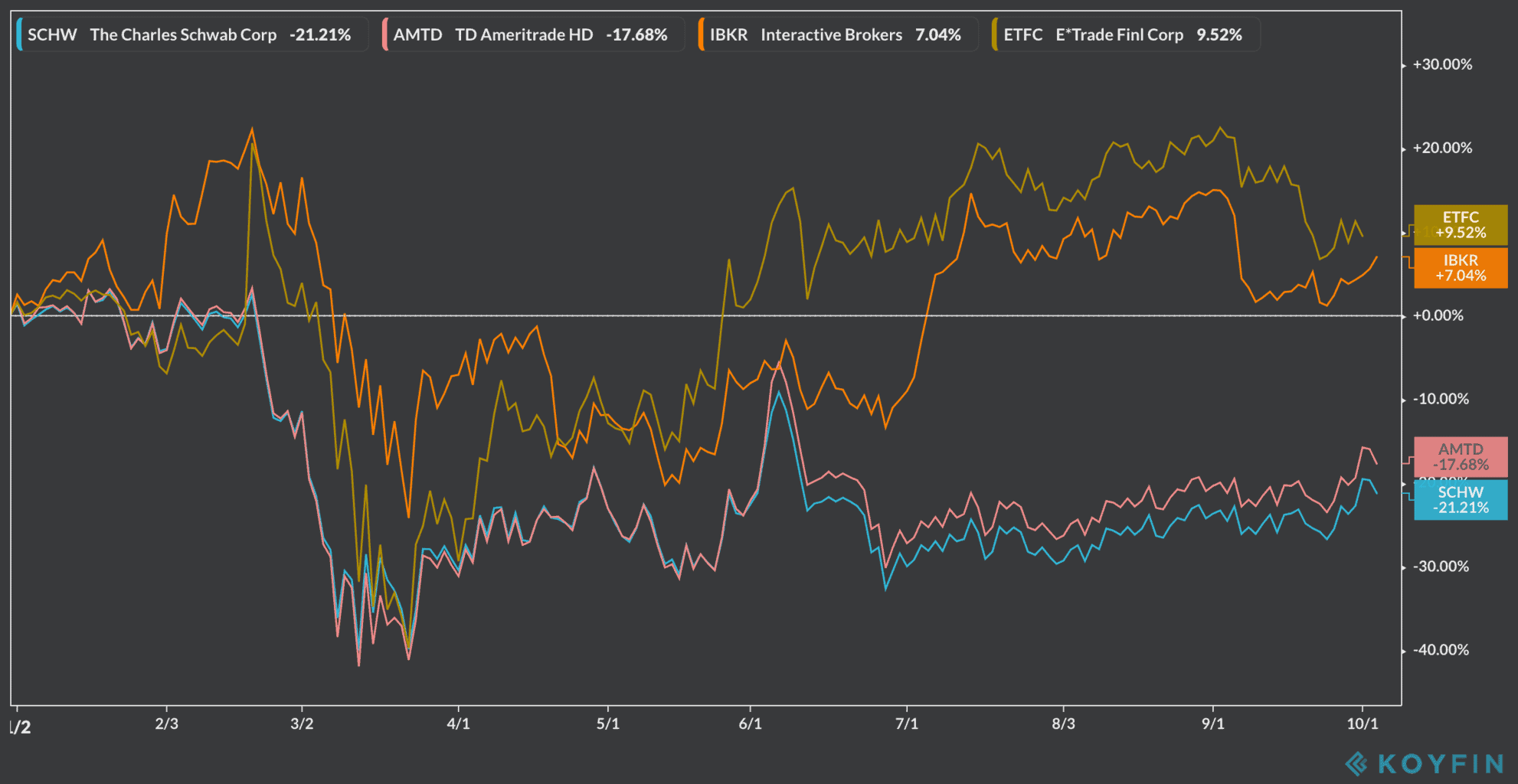Click the -40.00% y-axis label

(1441, 650)
